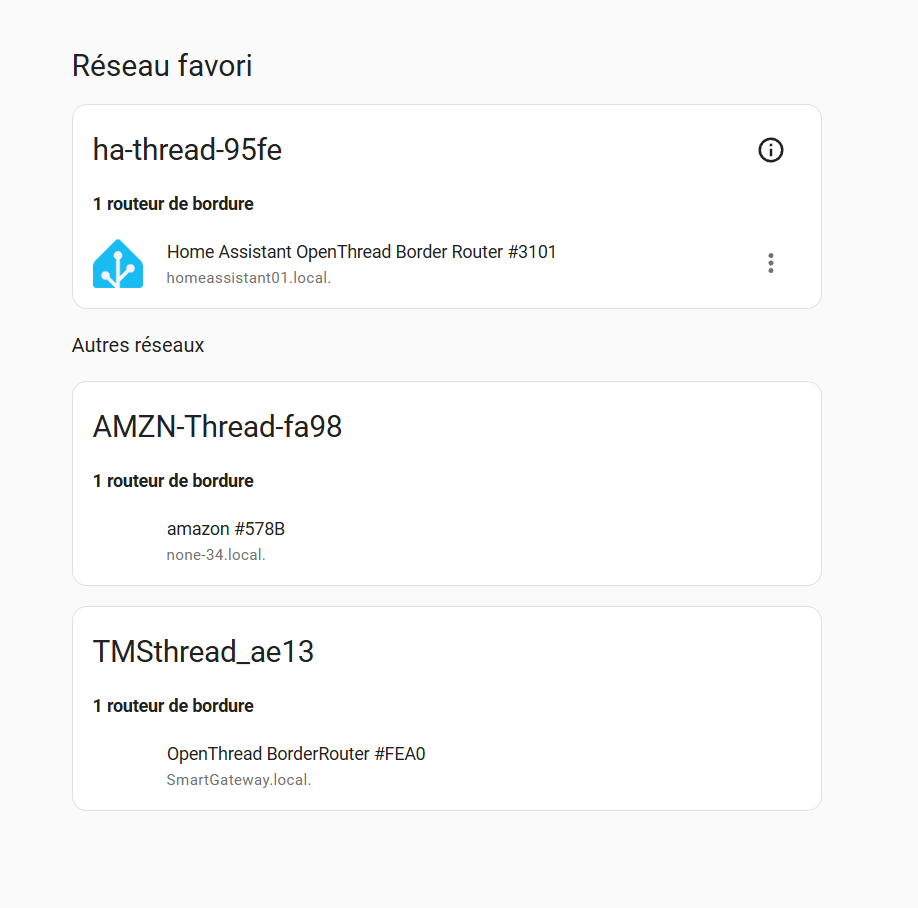Select the ha-thread-95fe network title
This screenshot has height=908, width=918.
tap(187, 150)
